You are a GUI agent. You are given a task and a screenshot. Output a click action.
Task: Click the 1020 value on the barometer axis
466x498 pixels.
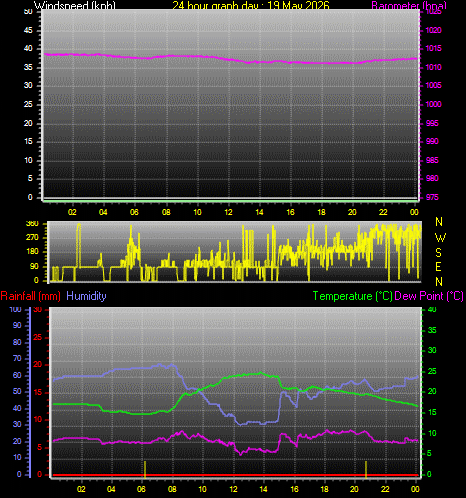click(433, 30)
